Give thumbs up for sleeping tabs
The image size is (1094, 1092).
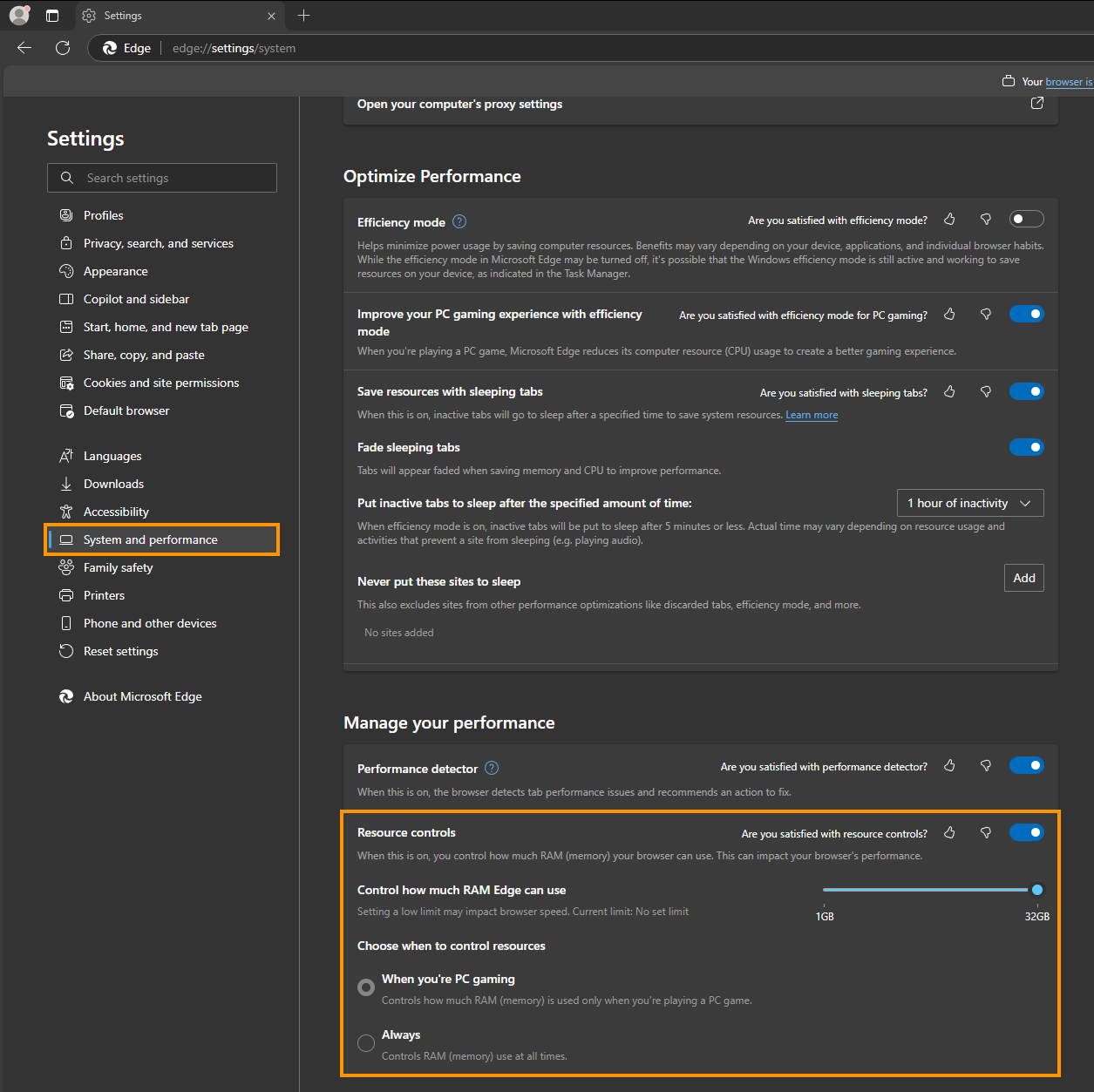coord(949,392)
